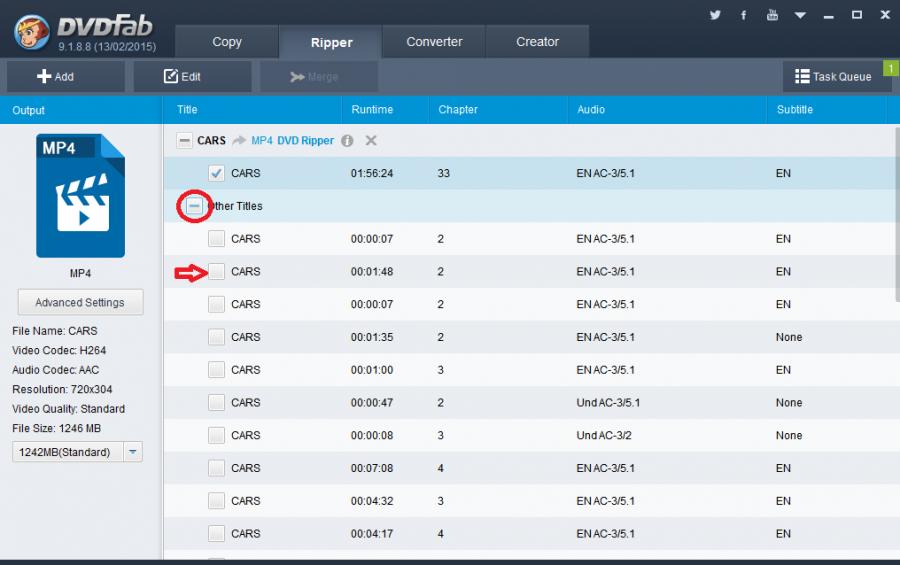Open the Task Queue
The height and width of the screenshot is (565, 900).
click(837, 76)
